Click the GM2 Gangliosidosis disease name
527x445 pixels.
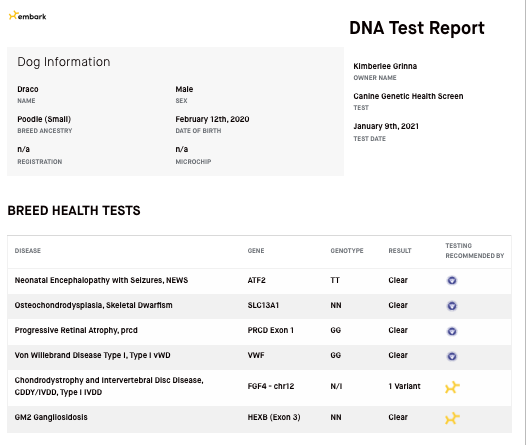pos(51,417)
